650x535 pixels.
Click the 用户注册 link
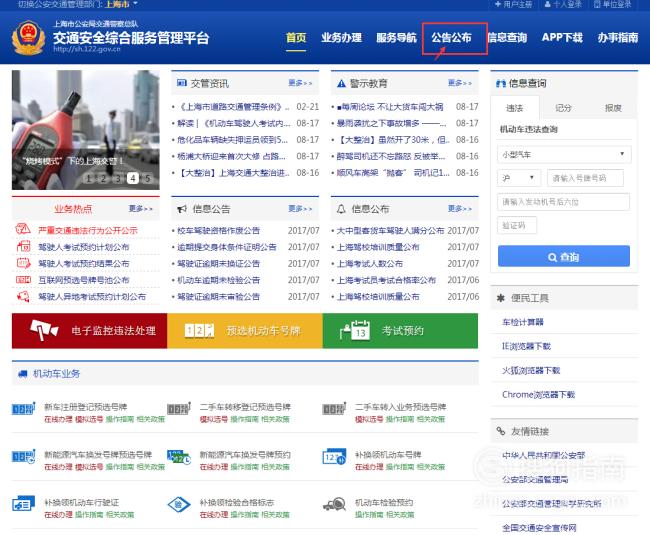point(513,4)
